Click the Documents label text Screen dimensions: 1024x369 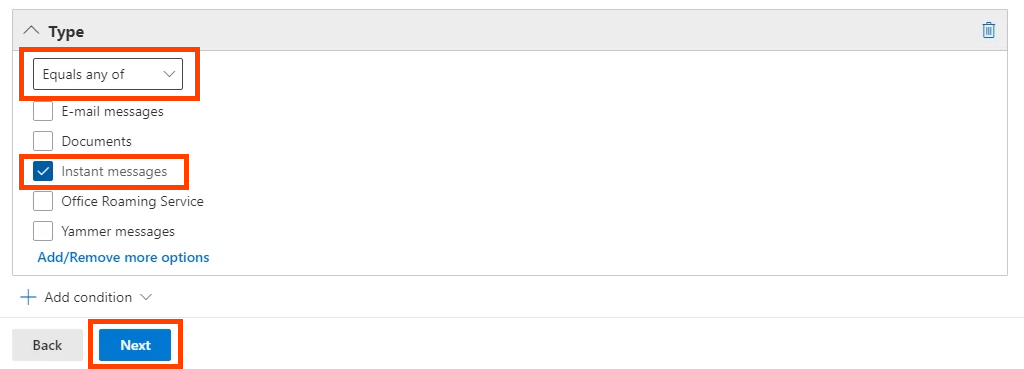pyautogui.click(x=97, y=141)
